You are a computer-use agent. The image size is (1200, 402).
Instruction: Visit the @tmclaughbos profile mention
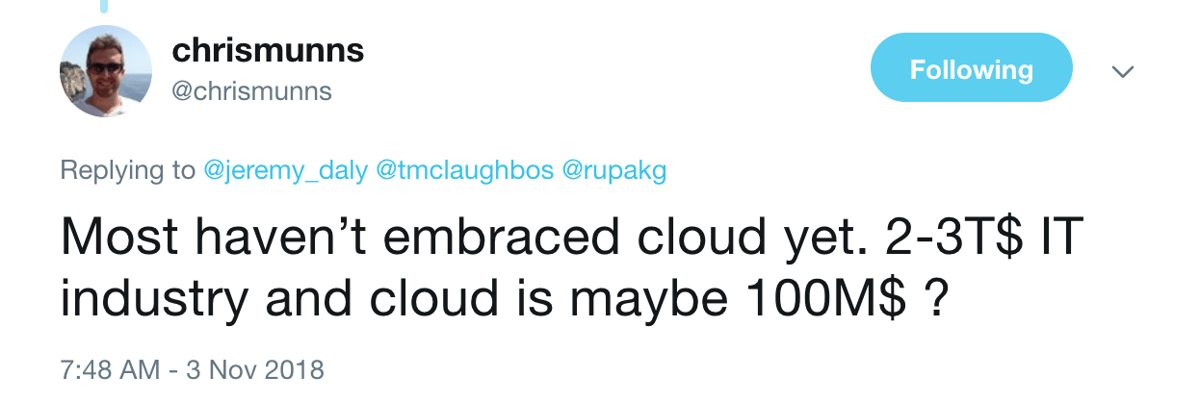pos(463,170)
